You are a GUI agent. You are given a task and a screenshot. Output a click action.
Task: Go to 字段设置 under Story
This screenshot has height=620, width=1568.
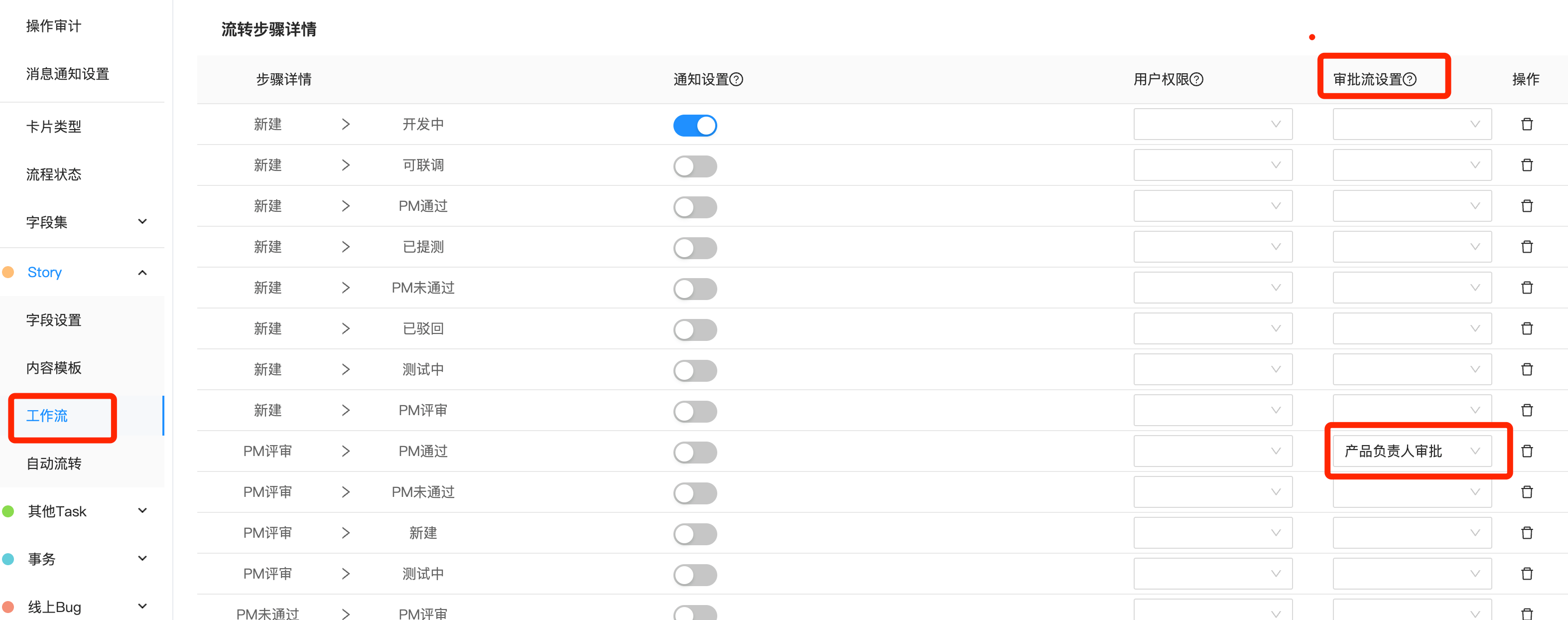54,320
